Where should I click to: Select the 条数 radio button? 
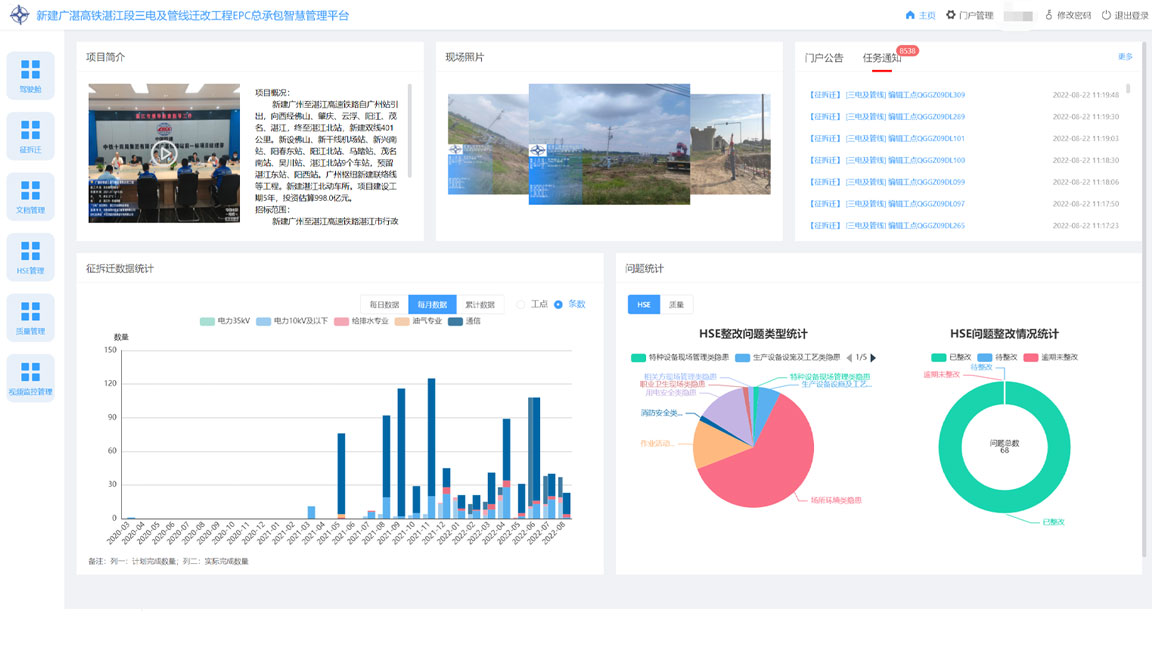558,304
